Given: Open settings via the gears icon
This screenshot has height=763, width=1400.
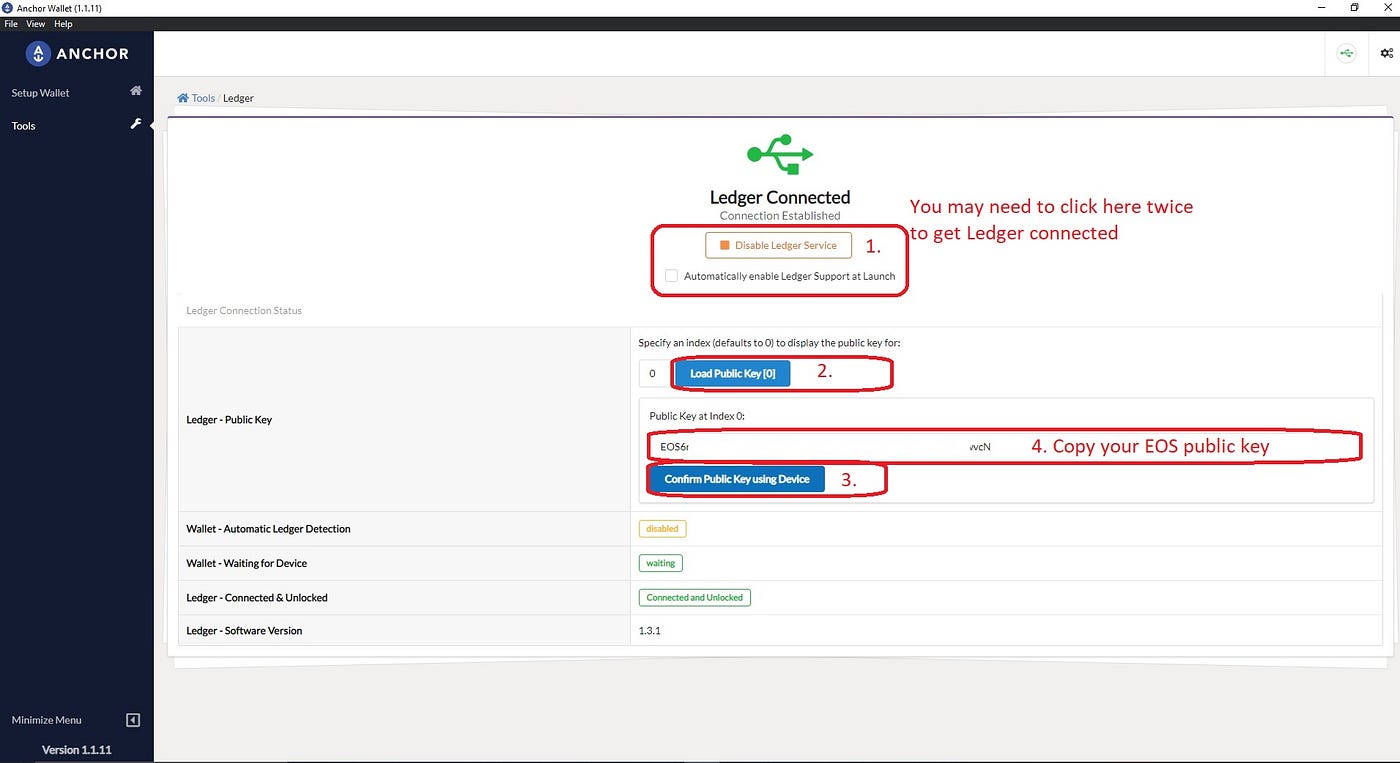Looking at the screenshot, I should point(1387,53).
